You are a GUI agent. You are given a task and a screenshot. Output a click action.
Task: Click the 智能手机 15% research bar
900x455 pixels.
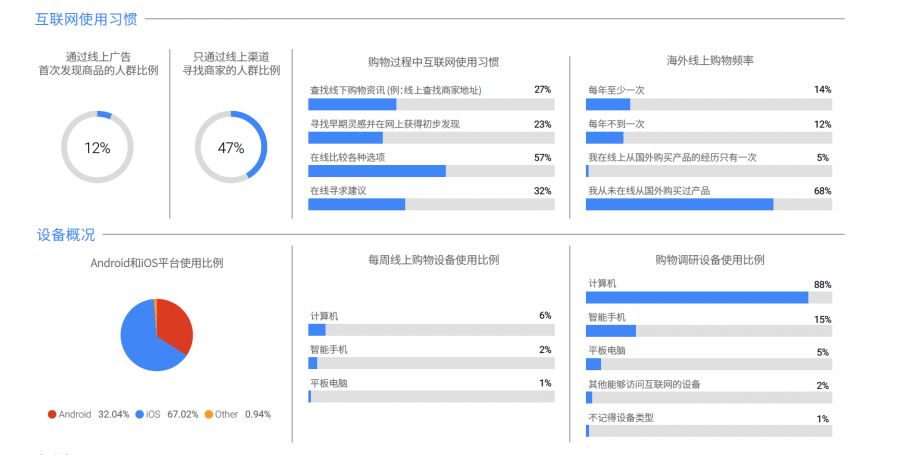tap(709, 330)
